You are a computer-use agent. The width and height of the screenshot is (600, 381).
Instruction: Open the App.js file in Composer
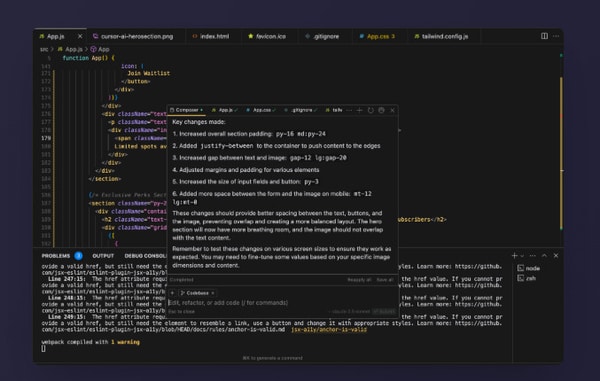point(225,110)
